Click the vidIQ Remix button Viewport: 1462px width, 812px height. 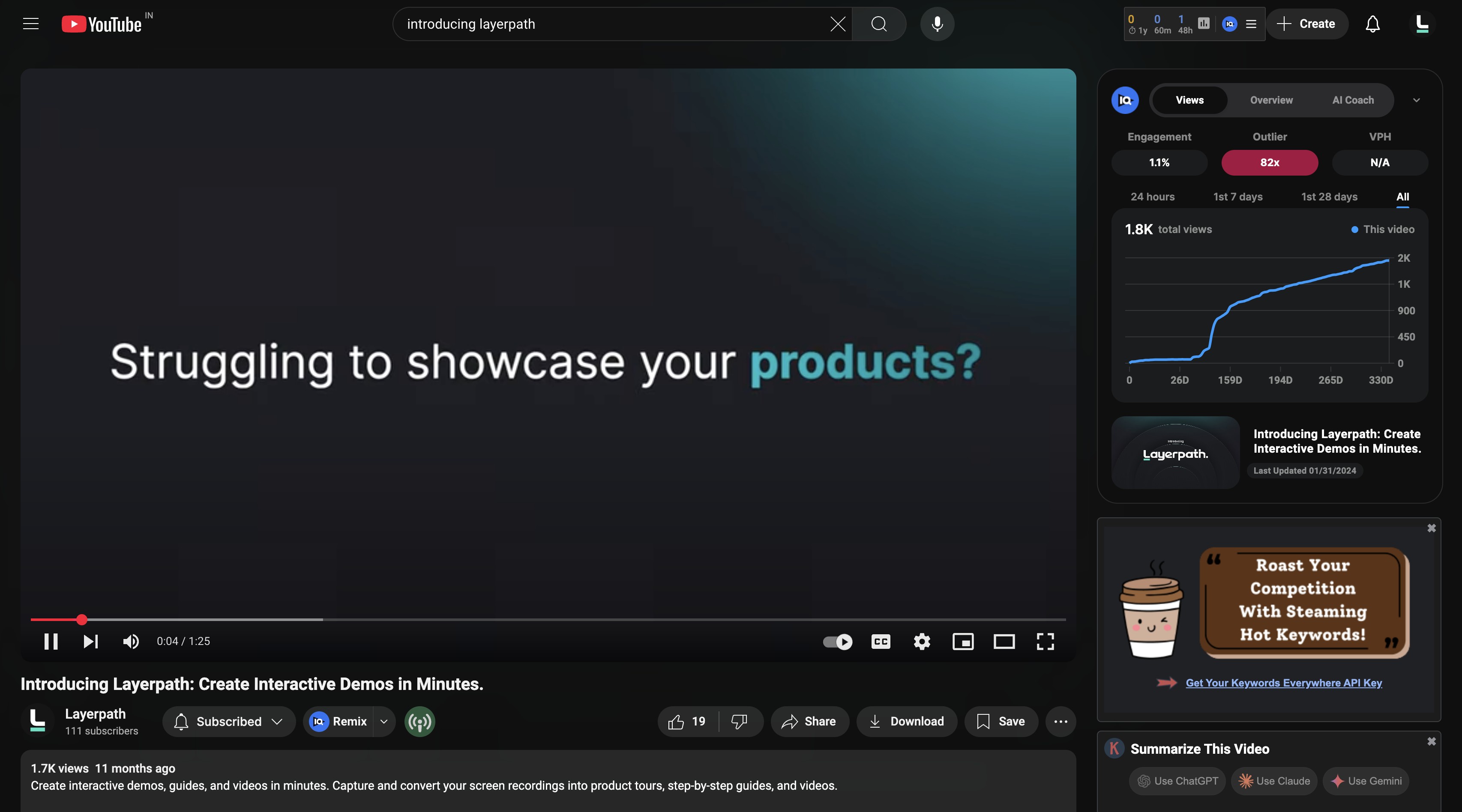coord(339,721)
